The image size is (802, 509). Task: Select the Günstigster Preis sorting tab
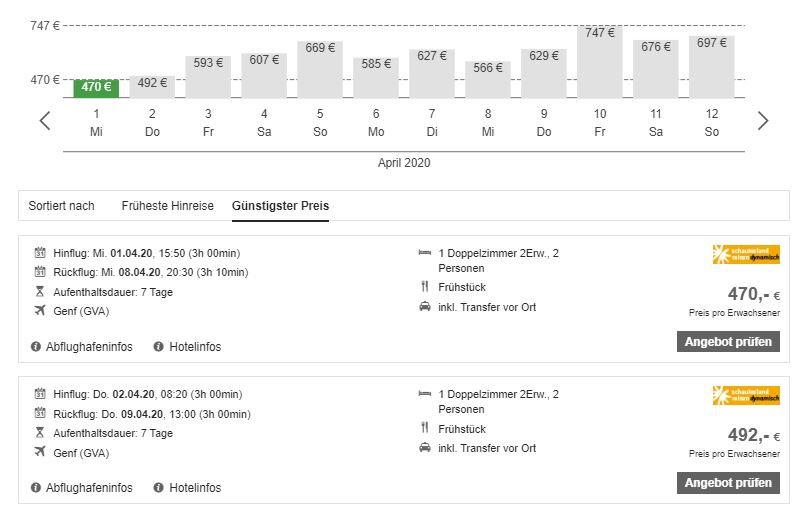pos(280,206)
